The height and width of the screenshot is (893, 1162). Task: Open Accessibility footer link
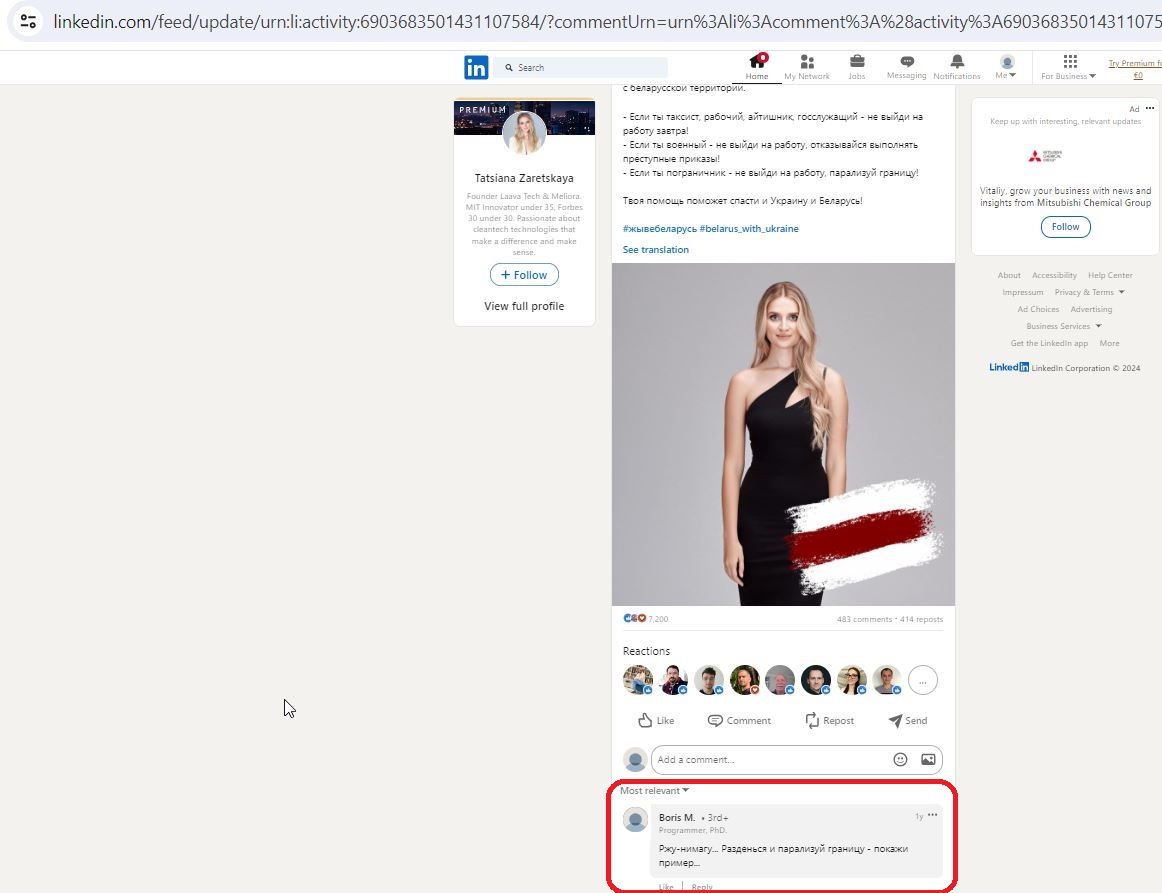(x=1054, y=275)
